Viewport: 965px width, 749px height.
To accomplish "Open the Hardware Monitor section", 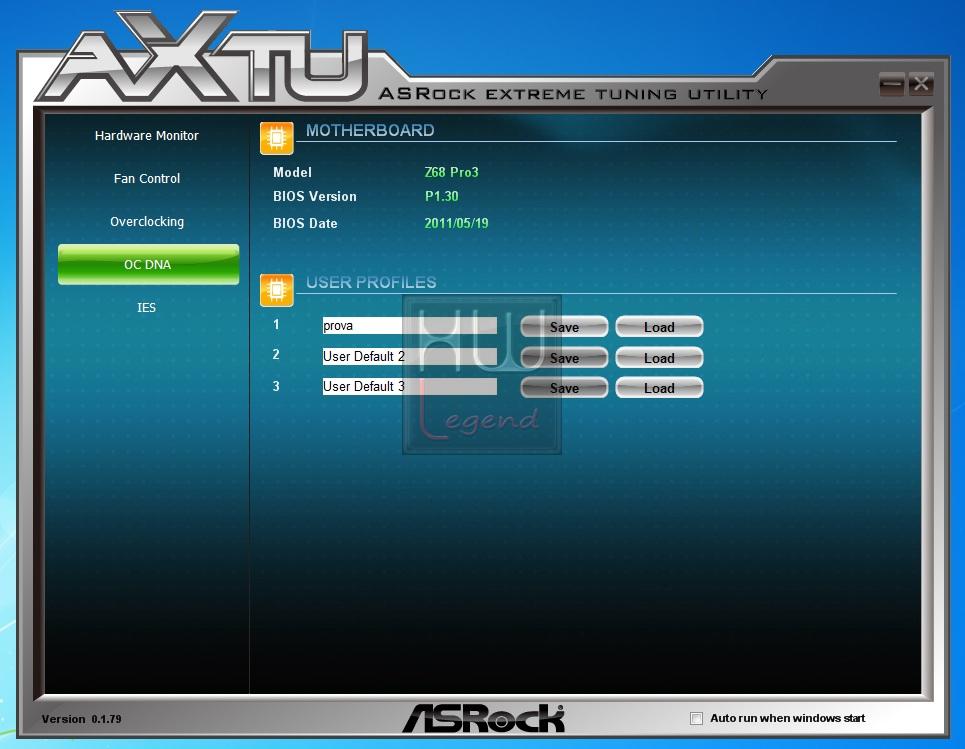I will [x=146, y=135].
